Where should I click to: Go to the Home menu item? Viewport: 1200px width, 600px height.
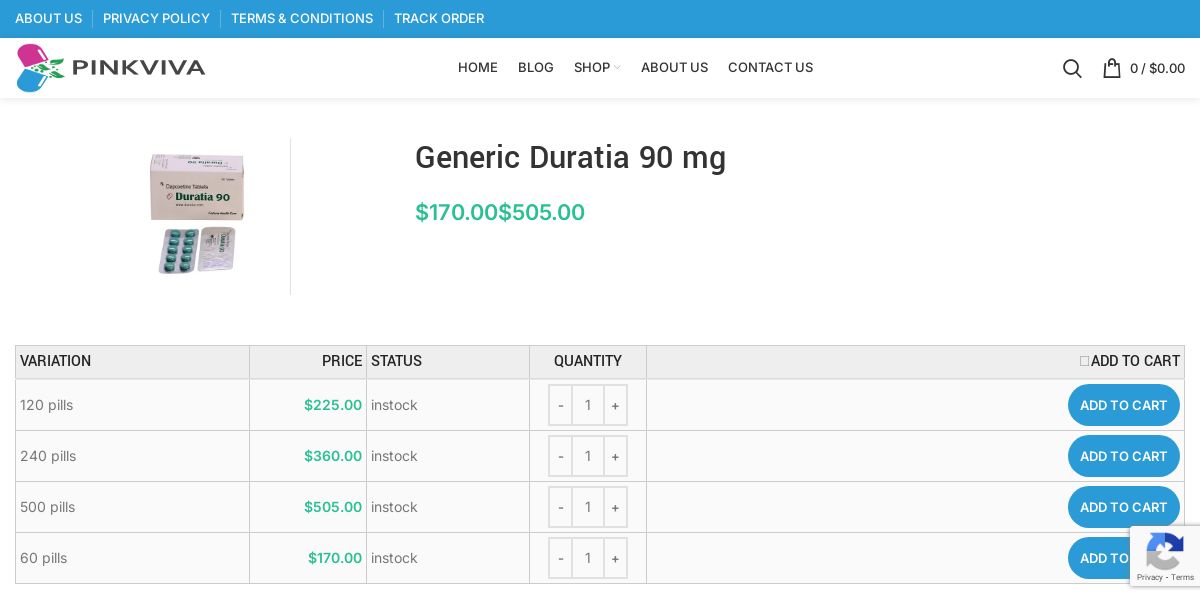478,68
